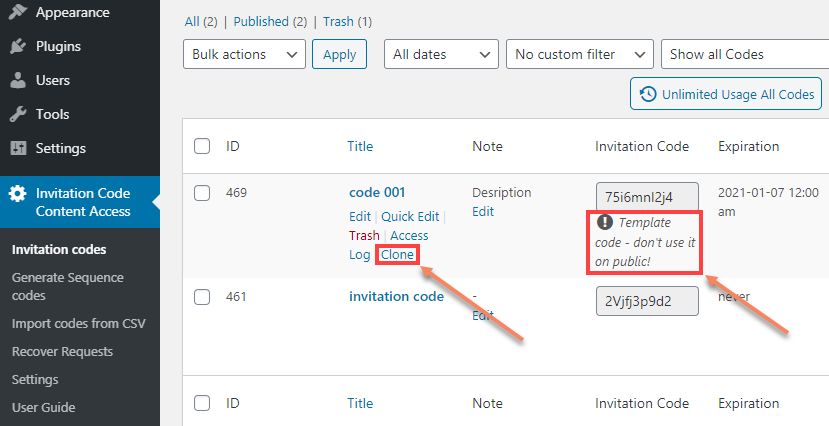
Task: Go to Invitation codes submenu
Action: (x=59, y=249)
